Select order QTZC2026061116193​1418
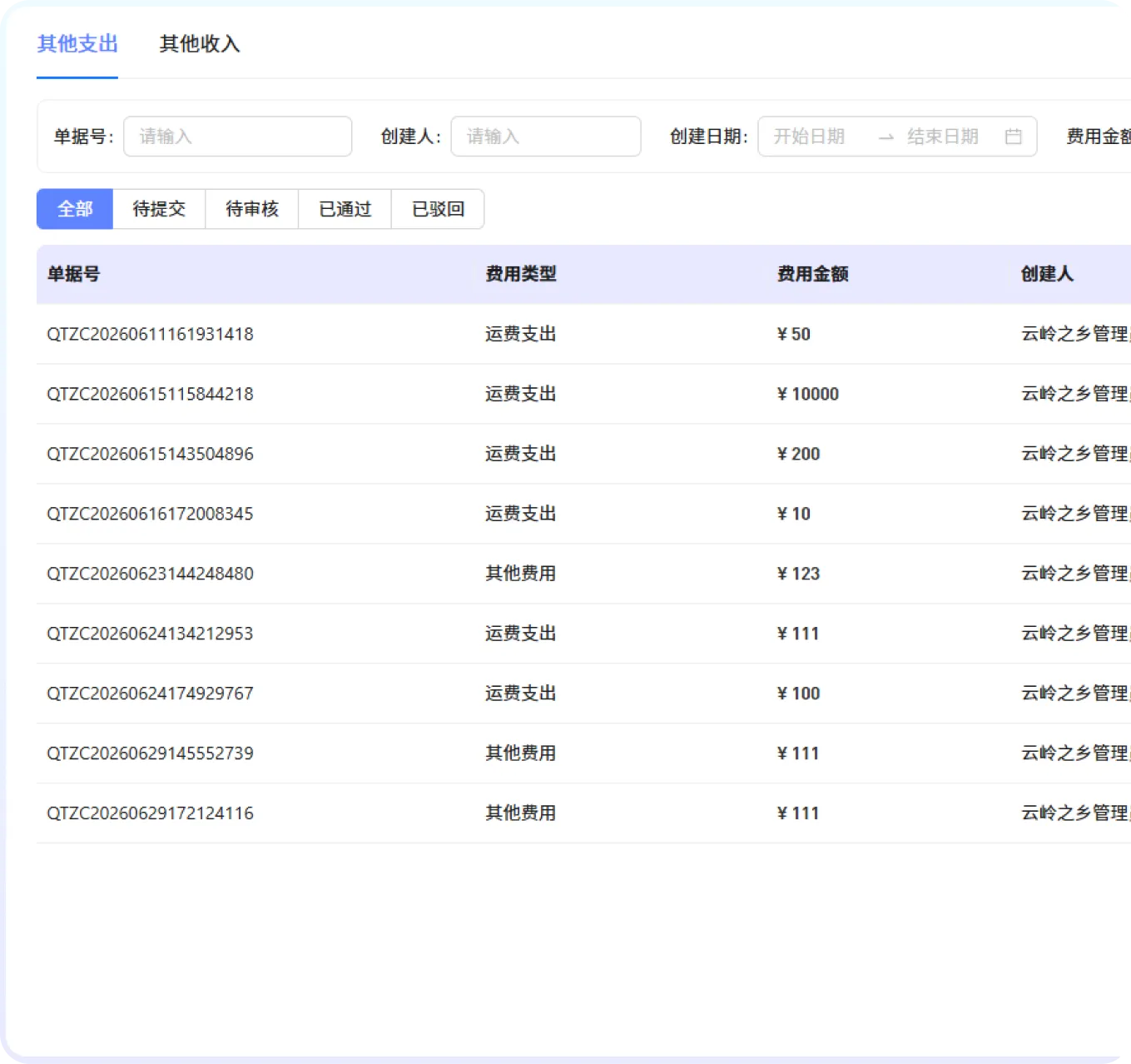 point(150,334)
